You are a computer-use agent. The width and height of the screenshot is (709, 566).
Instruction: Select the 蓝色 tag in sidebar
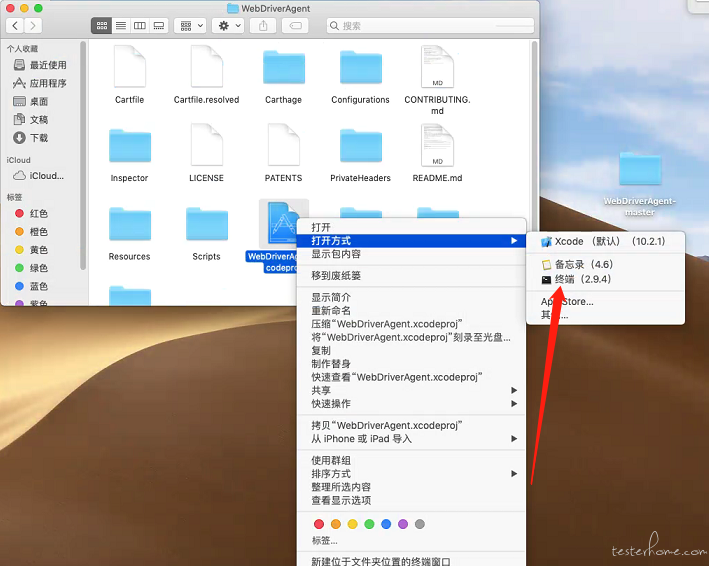click(32, 286)
